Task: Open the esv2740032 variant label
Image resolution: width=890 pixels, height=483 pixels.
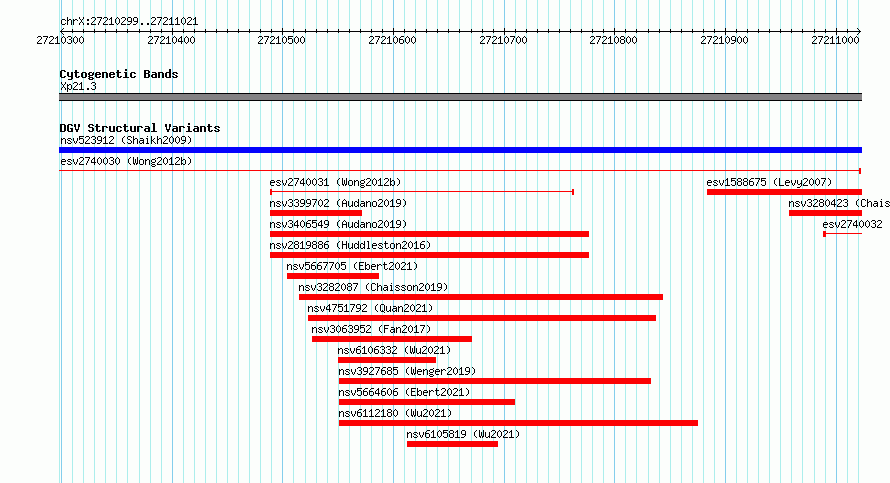Action: [x=853, y=224]
